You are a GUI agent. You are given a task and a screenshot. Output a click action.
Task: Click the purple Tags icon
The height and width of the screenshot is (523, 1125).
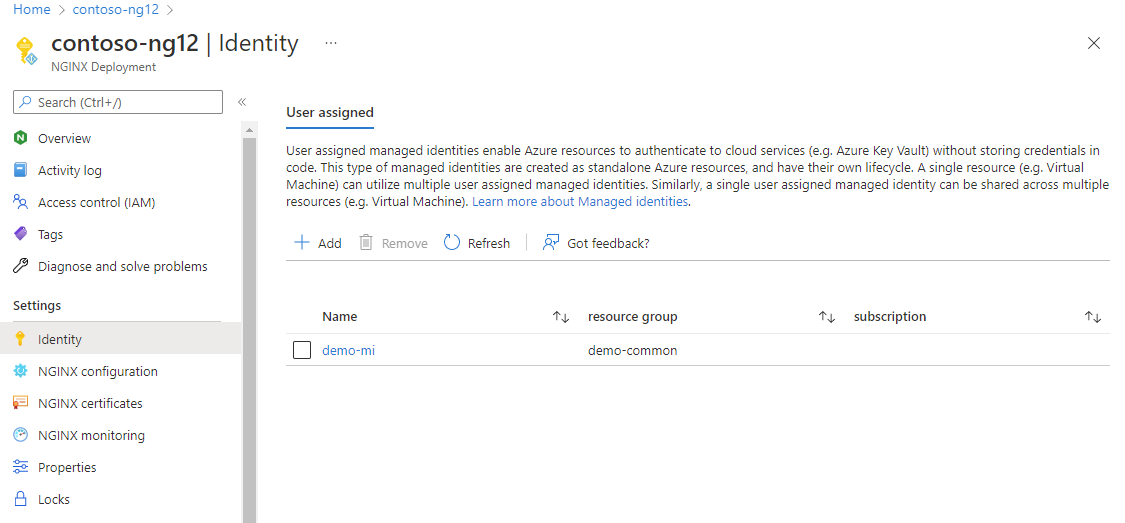tap(21, 234)
